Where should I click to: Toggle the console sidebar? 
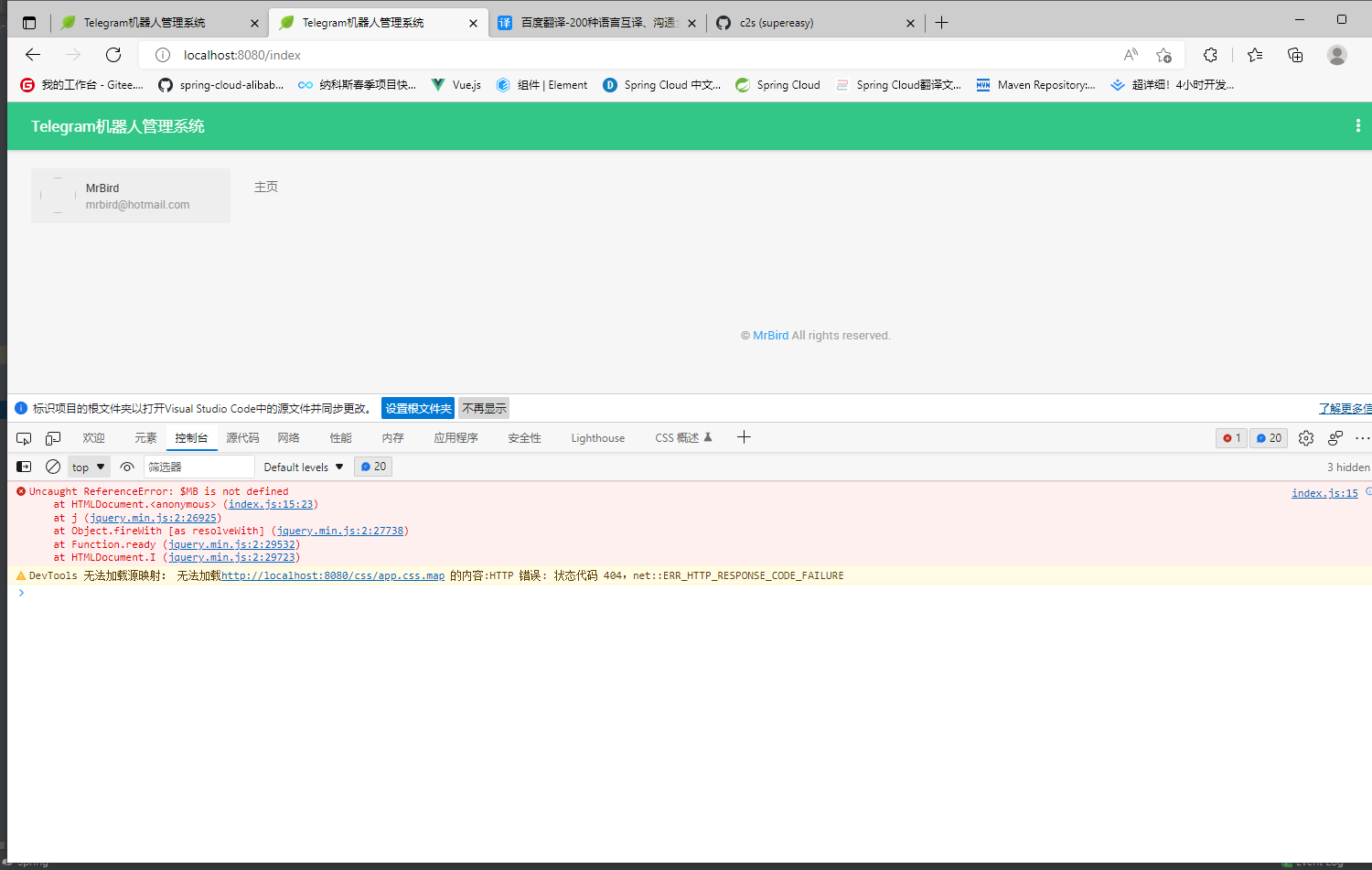(24, 467)
